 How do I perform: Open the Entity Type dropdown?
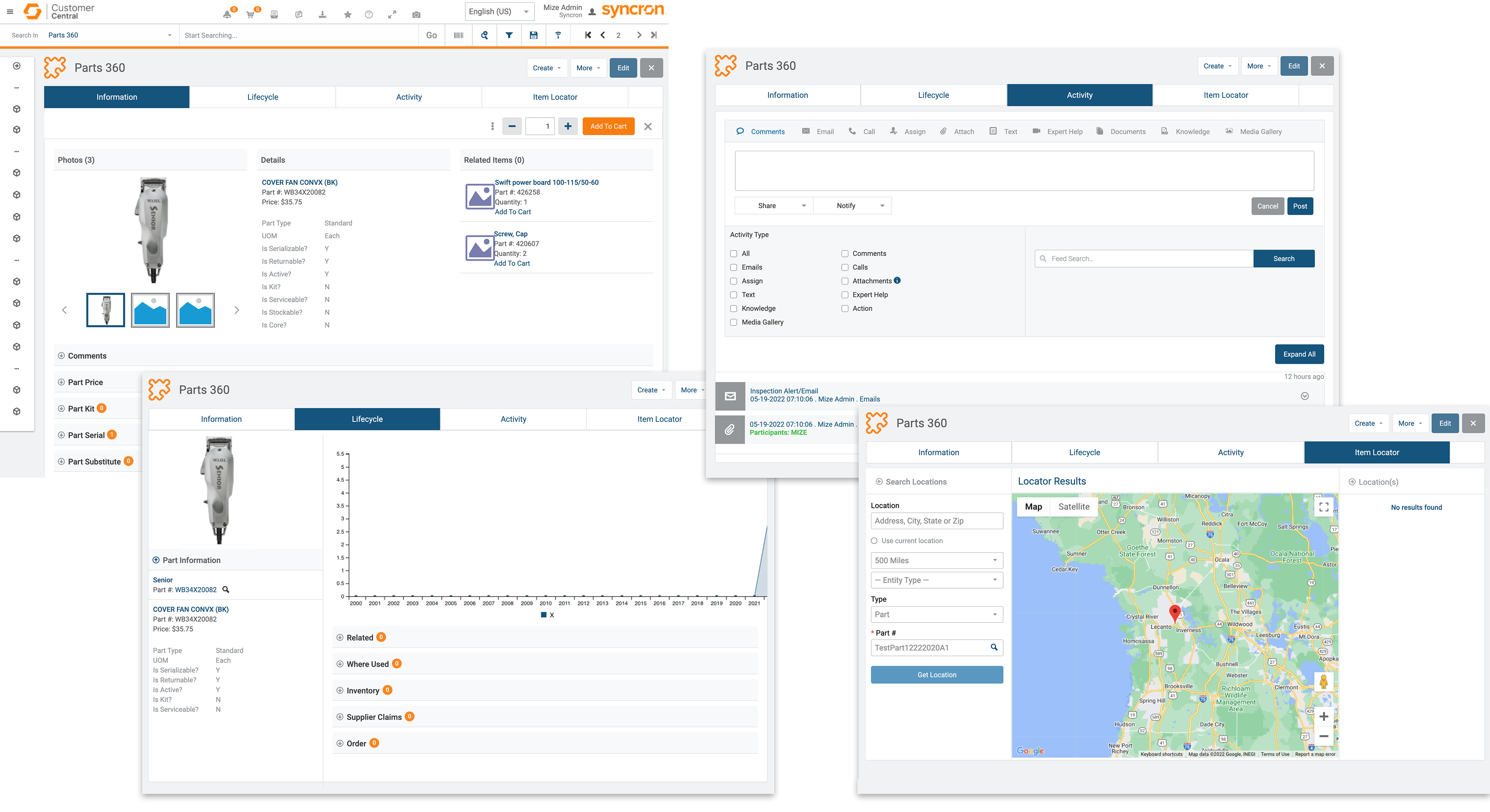936,580
